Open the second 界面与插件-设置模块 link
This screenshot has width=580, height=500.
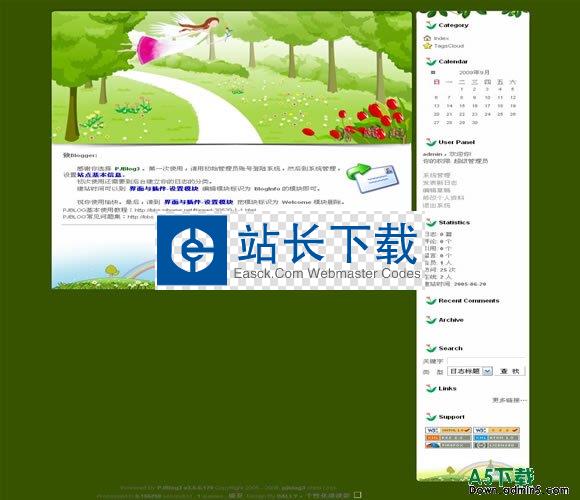point(199,202)
